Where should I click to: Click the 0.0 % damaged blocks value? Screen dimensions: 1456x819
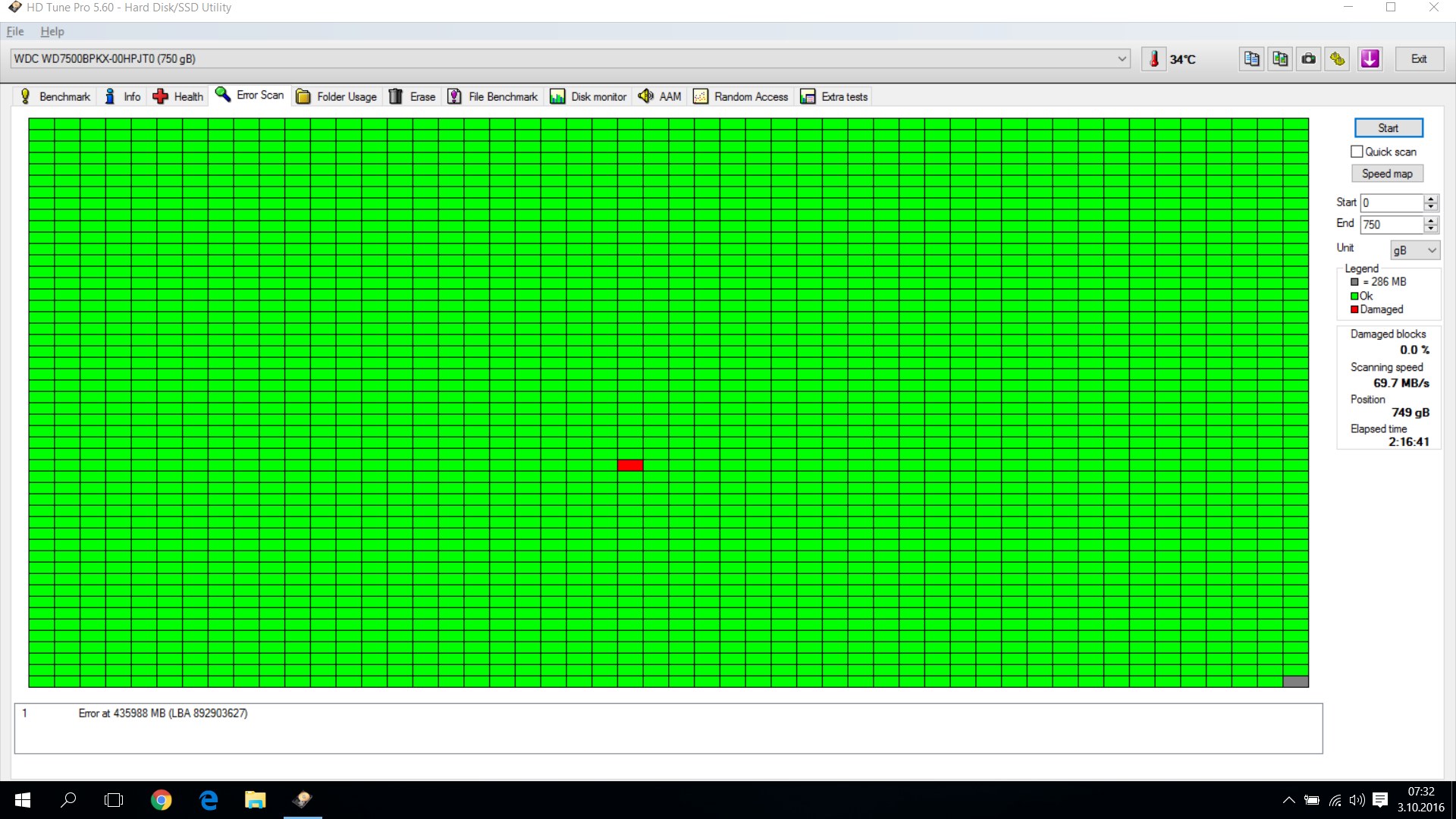[1415, 350]
